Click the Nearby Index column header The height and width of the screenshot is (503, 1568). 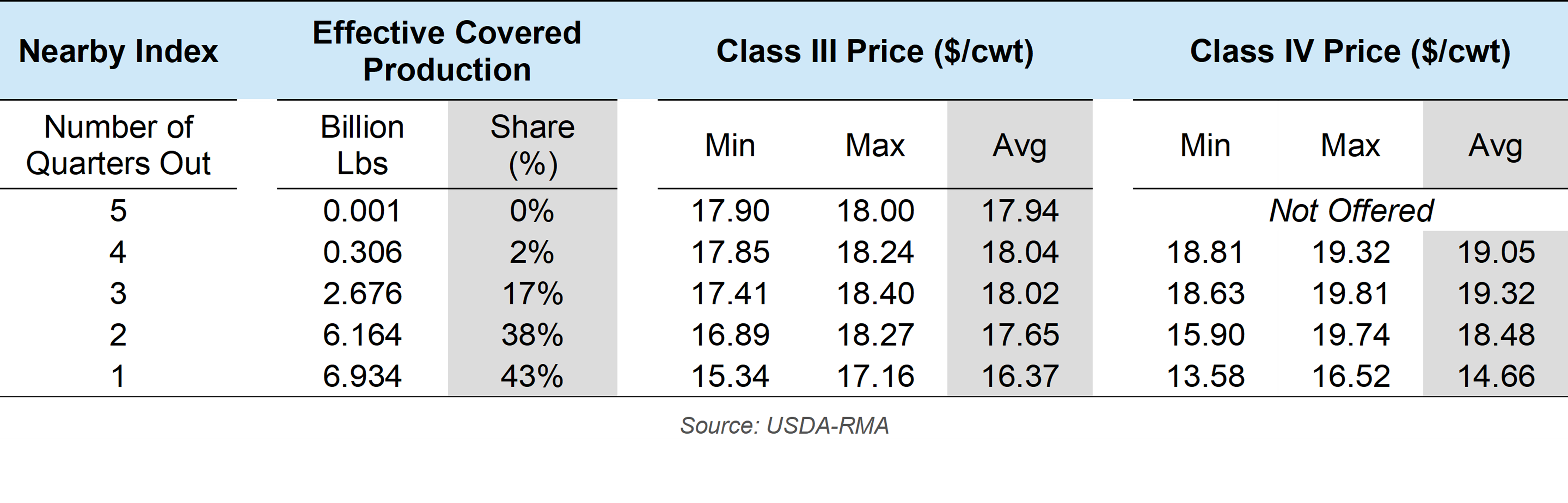pyautogui.click(x=118, y=51)
